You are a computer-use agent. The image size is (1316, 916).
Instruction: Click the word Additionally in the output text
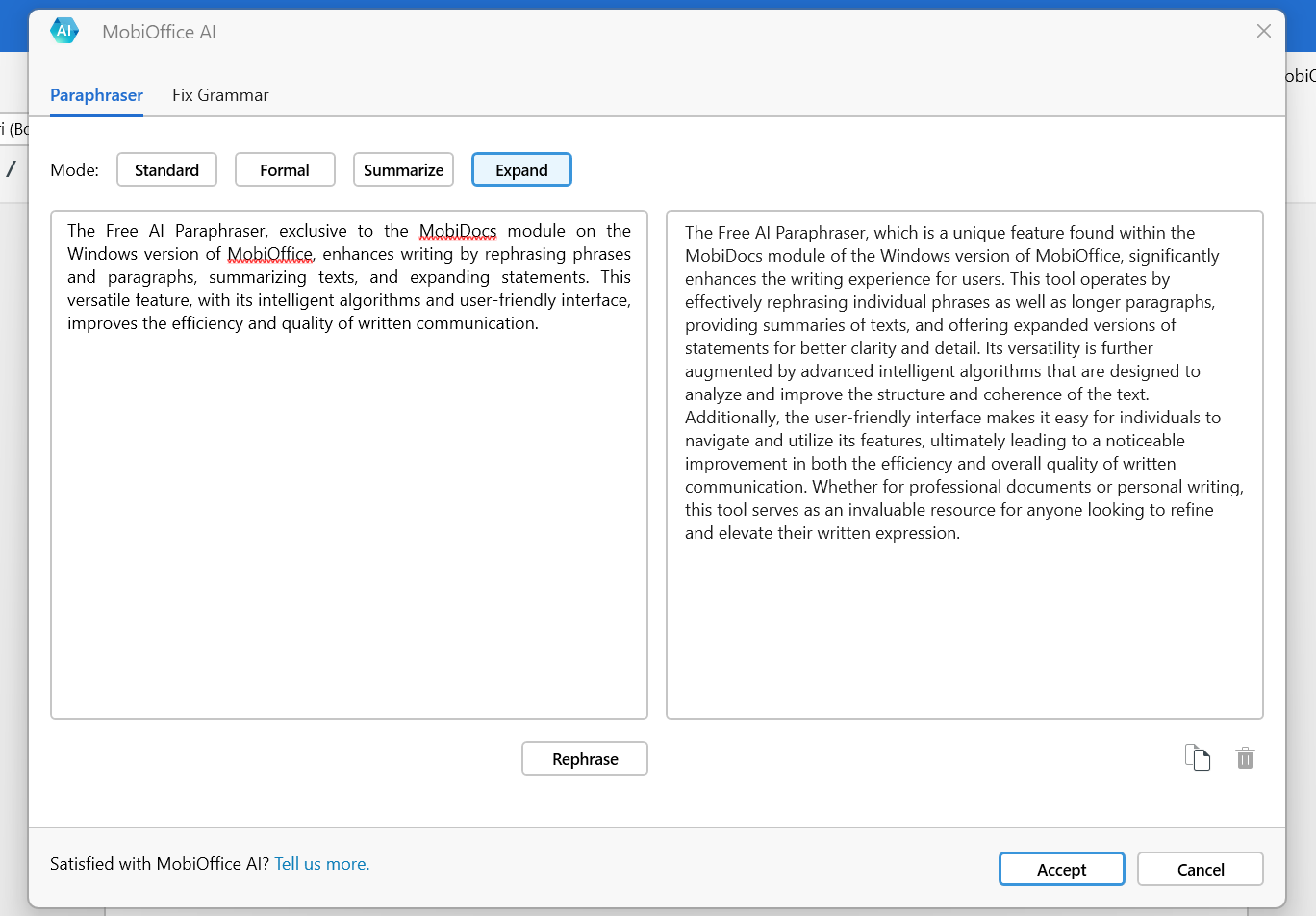pos(732,418)
